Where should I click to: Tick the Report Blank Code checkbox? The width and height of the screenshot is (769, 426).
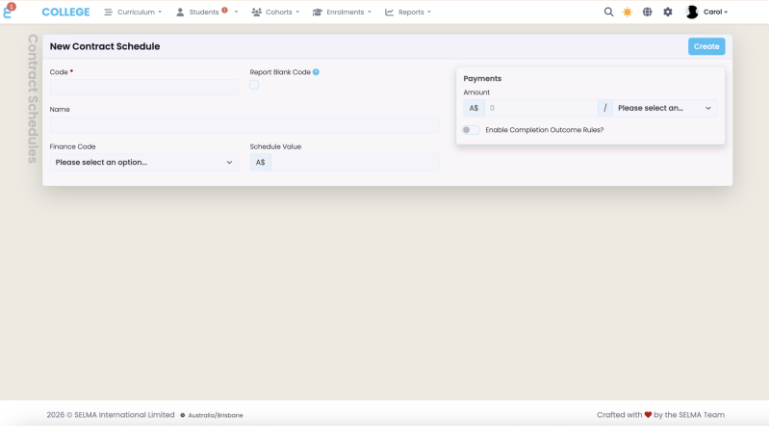click(254, 85)
